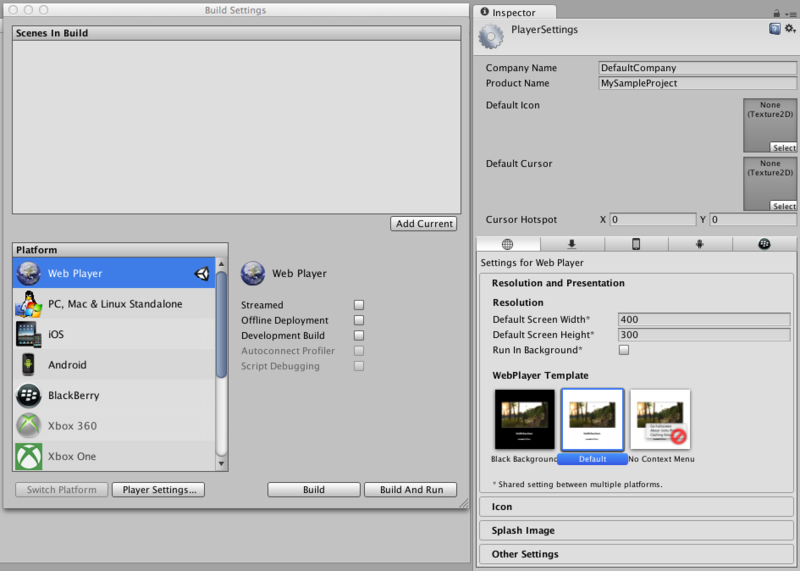Select the PC, Mac & Linux Standalone icon
The height and width of the screenshot is (571, 800).
pyautogui.click(x=29, y=304)
